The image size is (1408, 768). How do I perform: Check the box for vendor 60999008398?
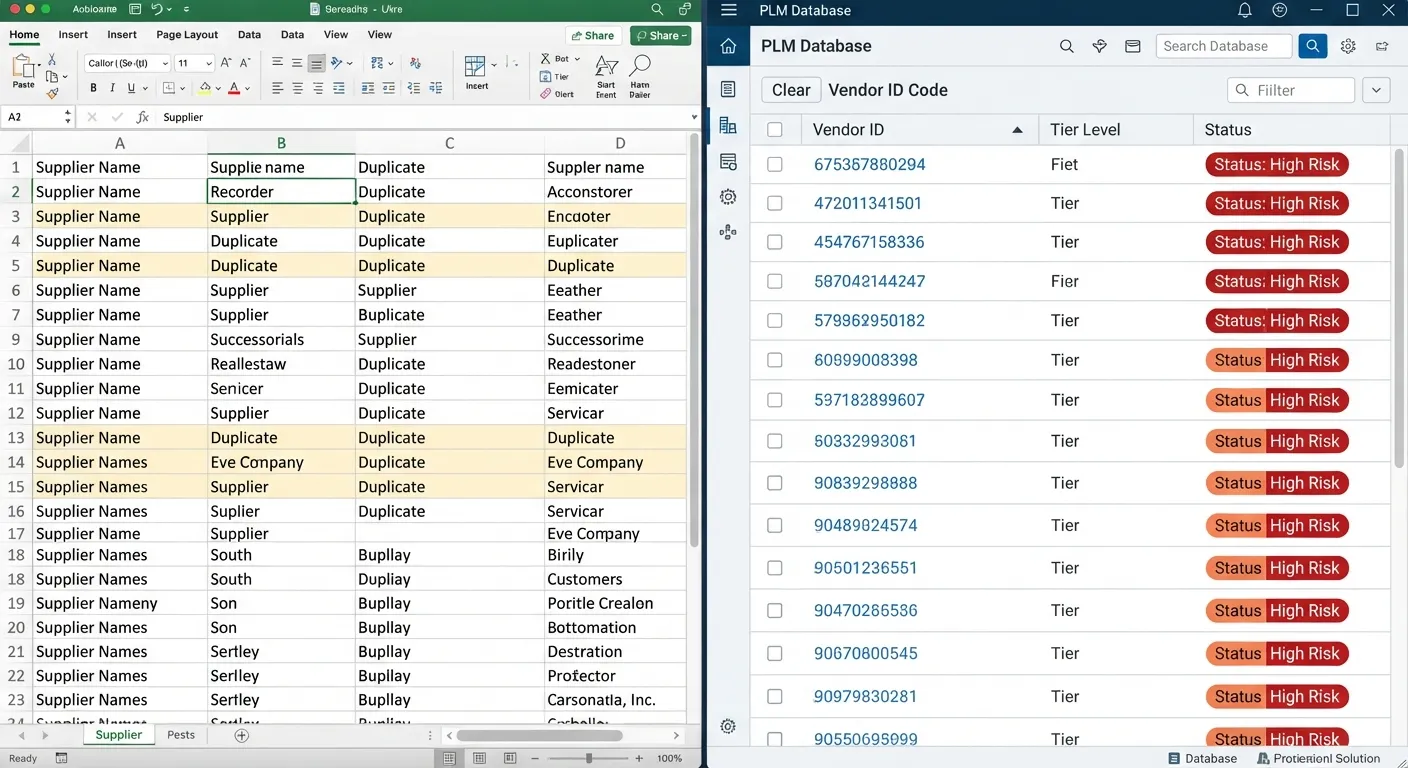click(x=775, y=360)
